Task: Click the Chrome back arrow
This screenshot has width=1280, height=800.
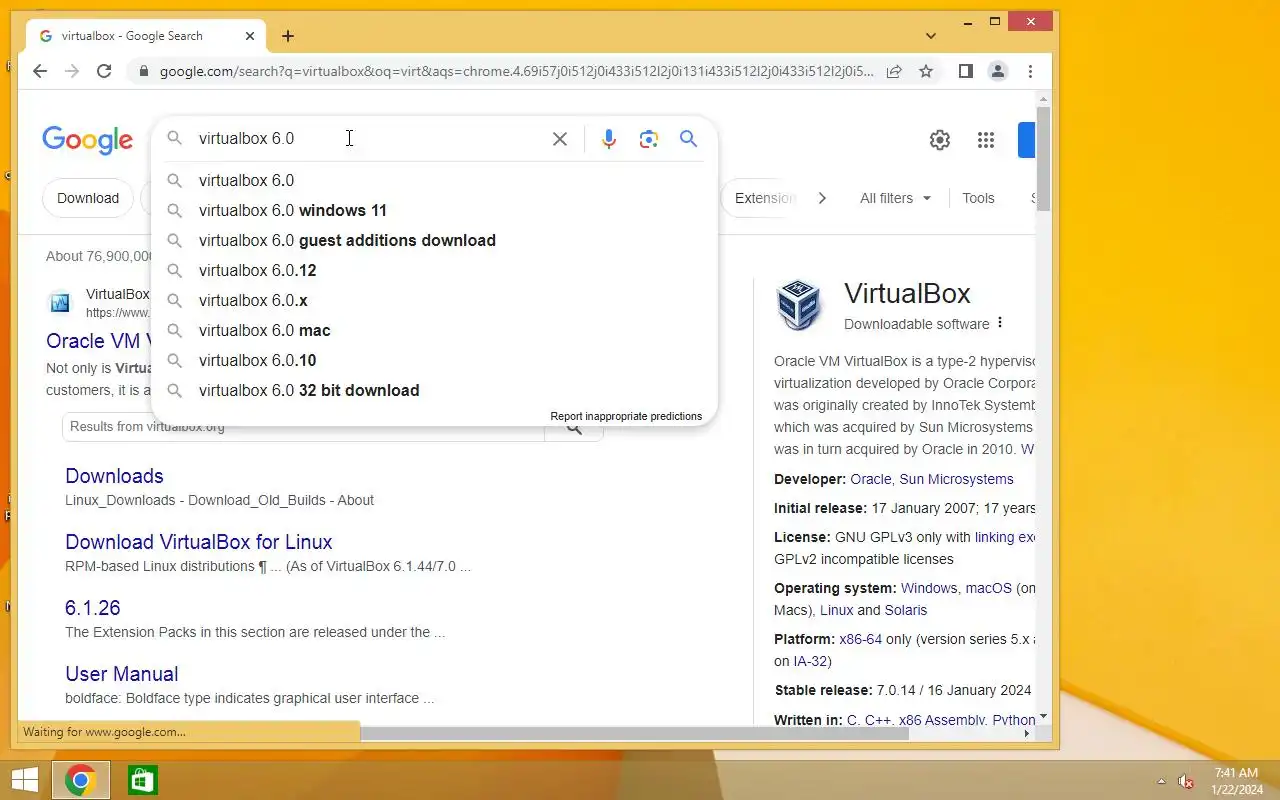Action: pyautogui.click(x=40, y=71)
